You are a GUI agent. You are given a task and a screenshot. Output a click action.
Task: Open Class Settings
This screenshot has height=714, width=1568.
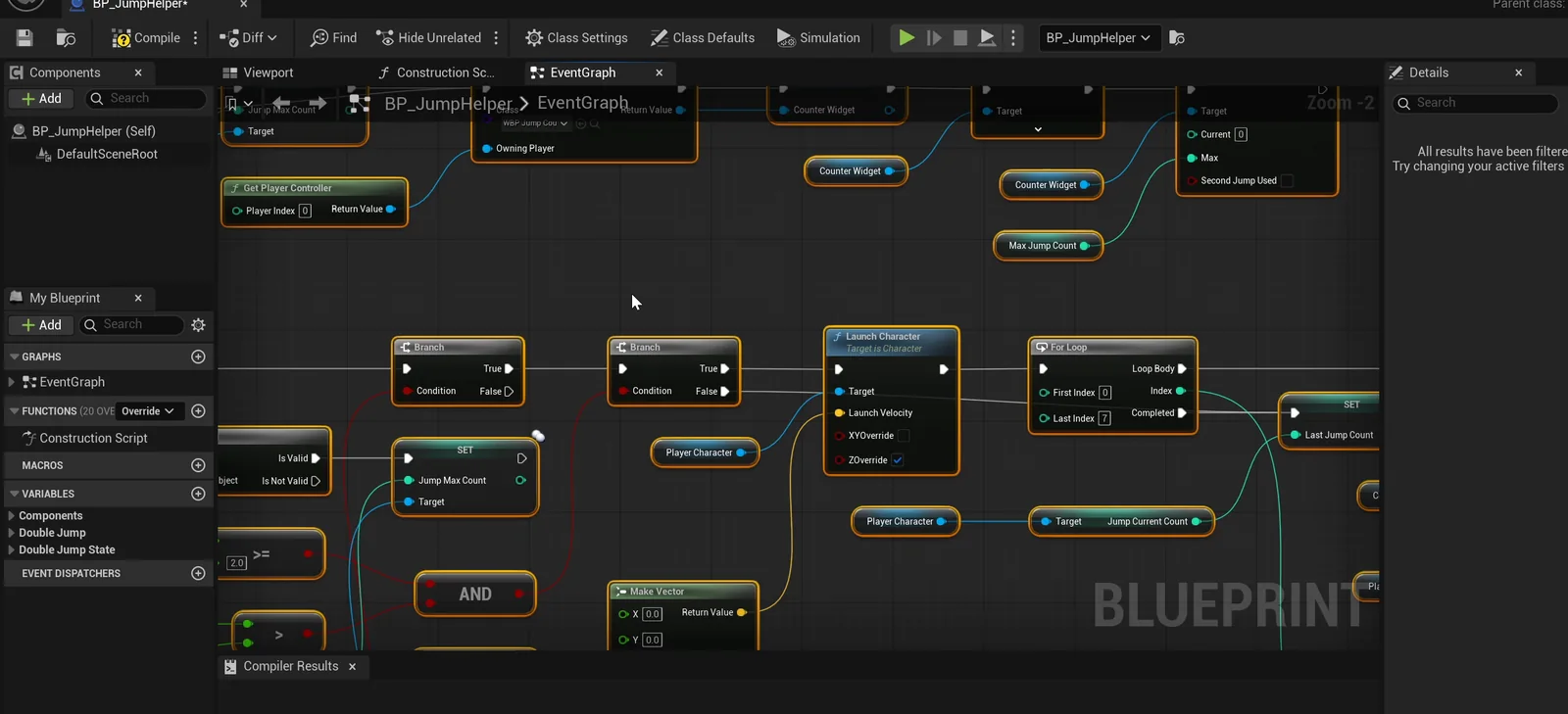click(x=576, y=38)
